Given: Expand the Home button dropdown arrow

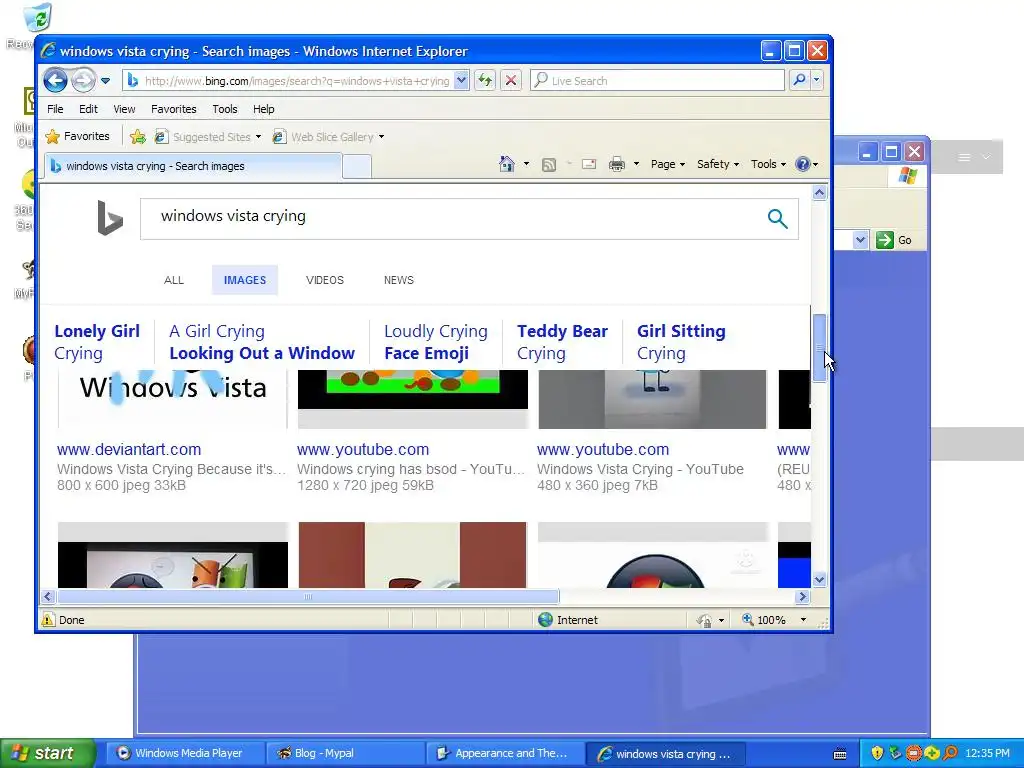Looking at the screenshot, I should click(x=526, y=164).
